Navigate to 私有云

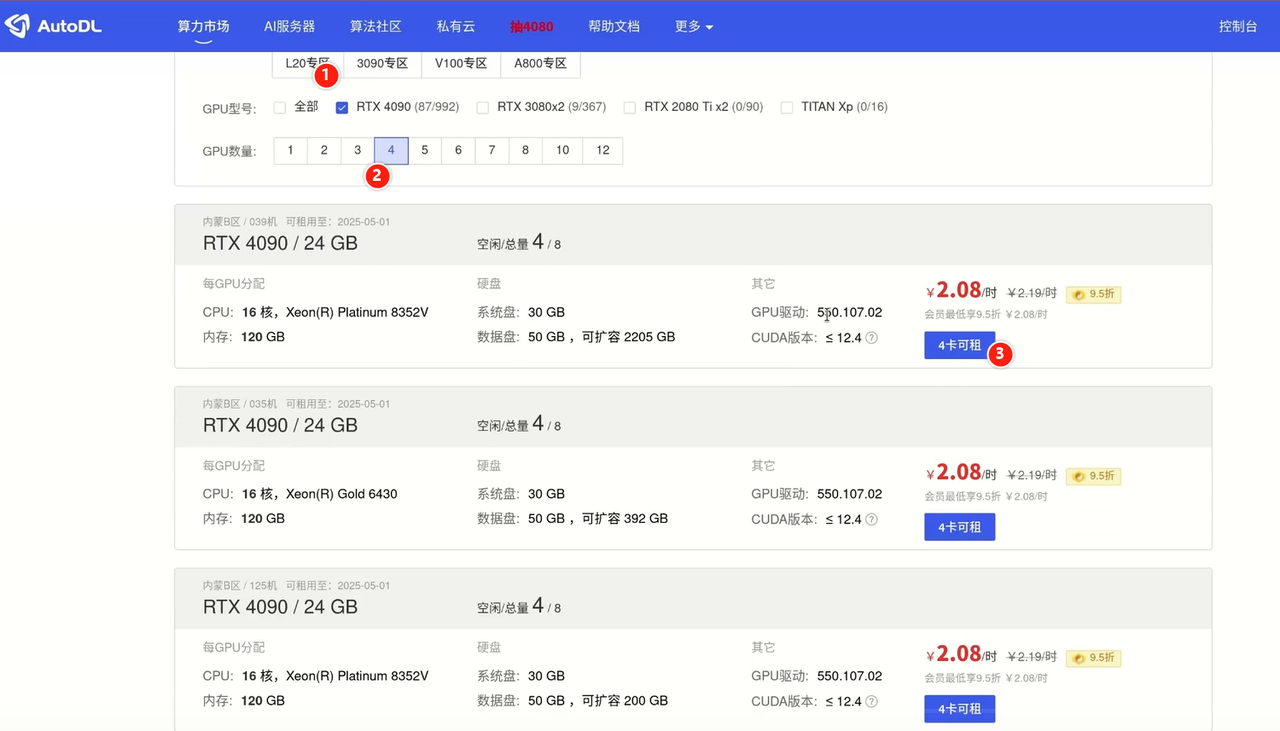click(x=455, y=26)
